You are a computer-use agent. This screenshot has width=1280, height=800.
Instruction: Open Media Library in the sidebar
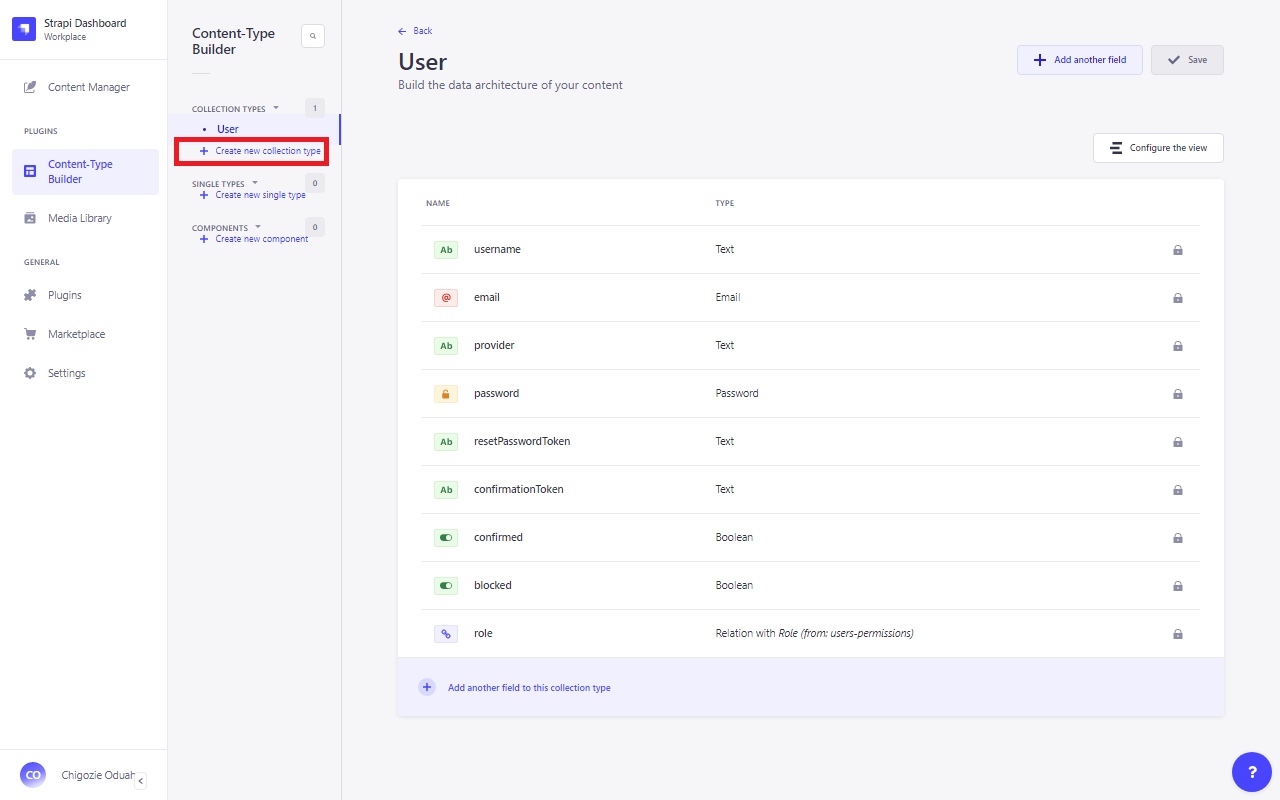(80, 218)
